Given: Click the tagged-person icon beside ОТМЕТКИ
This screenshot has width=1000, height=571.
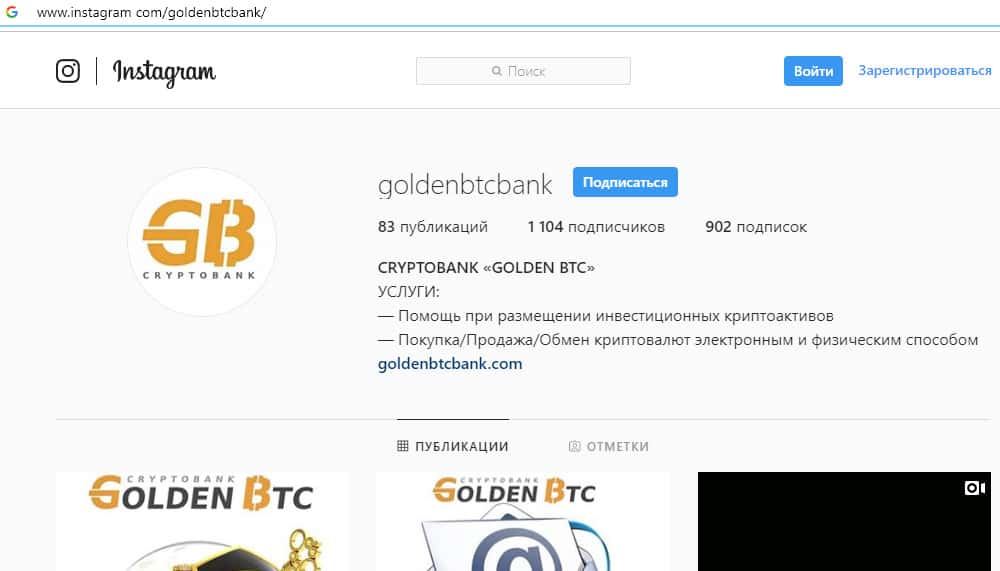Looking at the screenshot, I should point(574,446).
